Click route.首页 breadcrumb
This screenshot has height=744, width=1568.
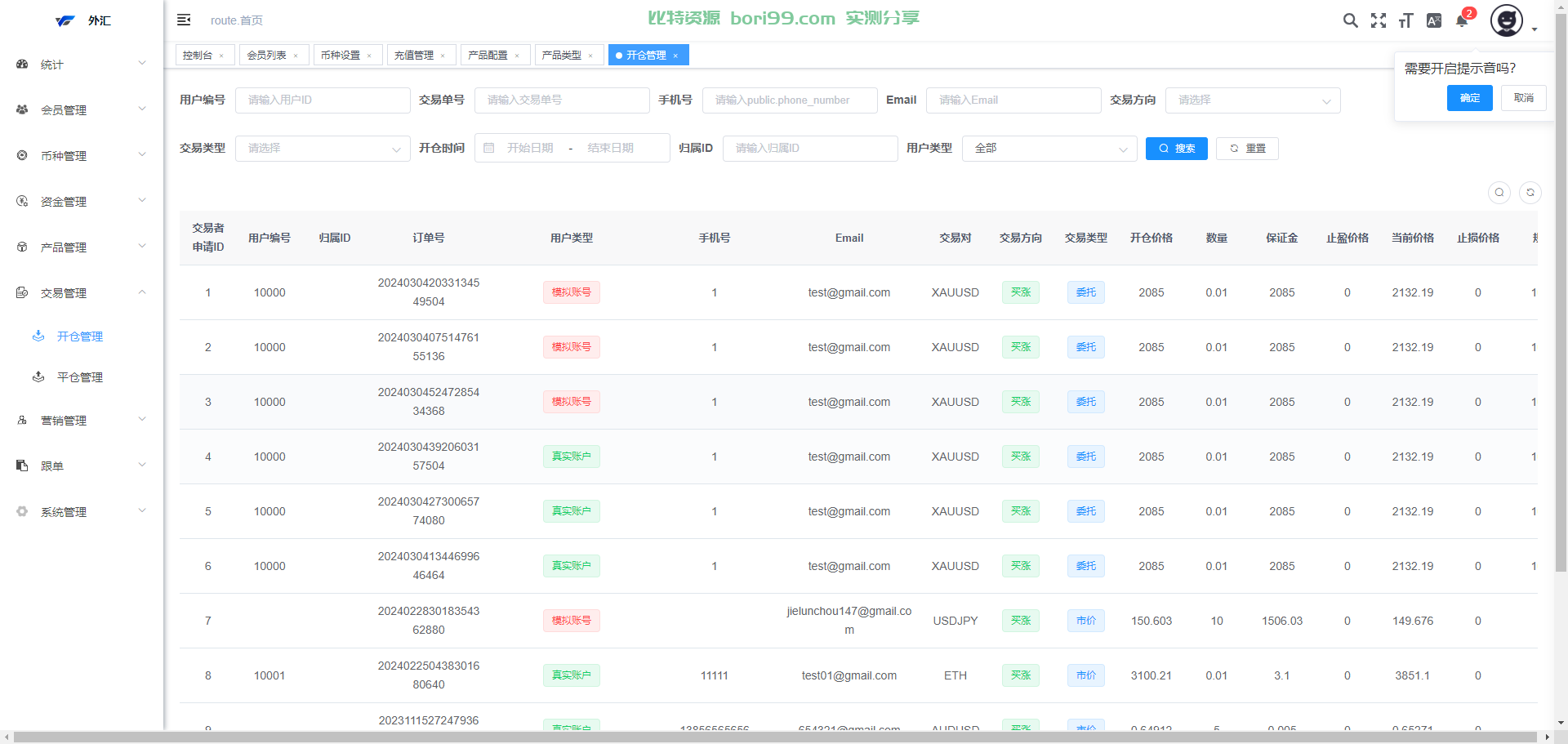[x=237, y=20]
